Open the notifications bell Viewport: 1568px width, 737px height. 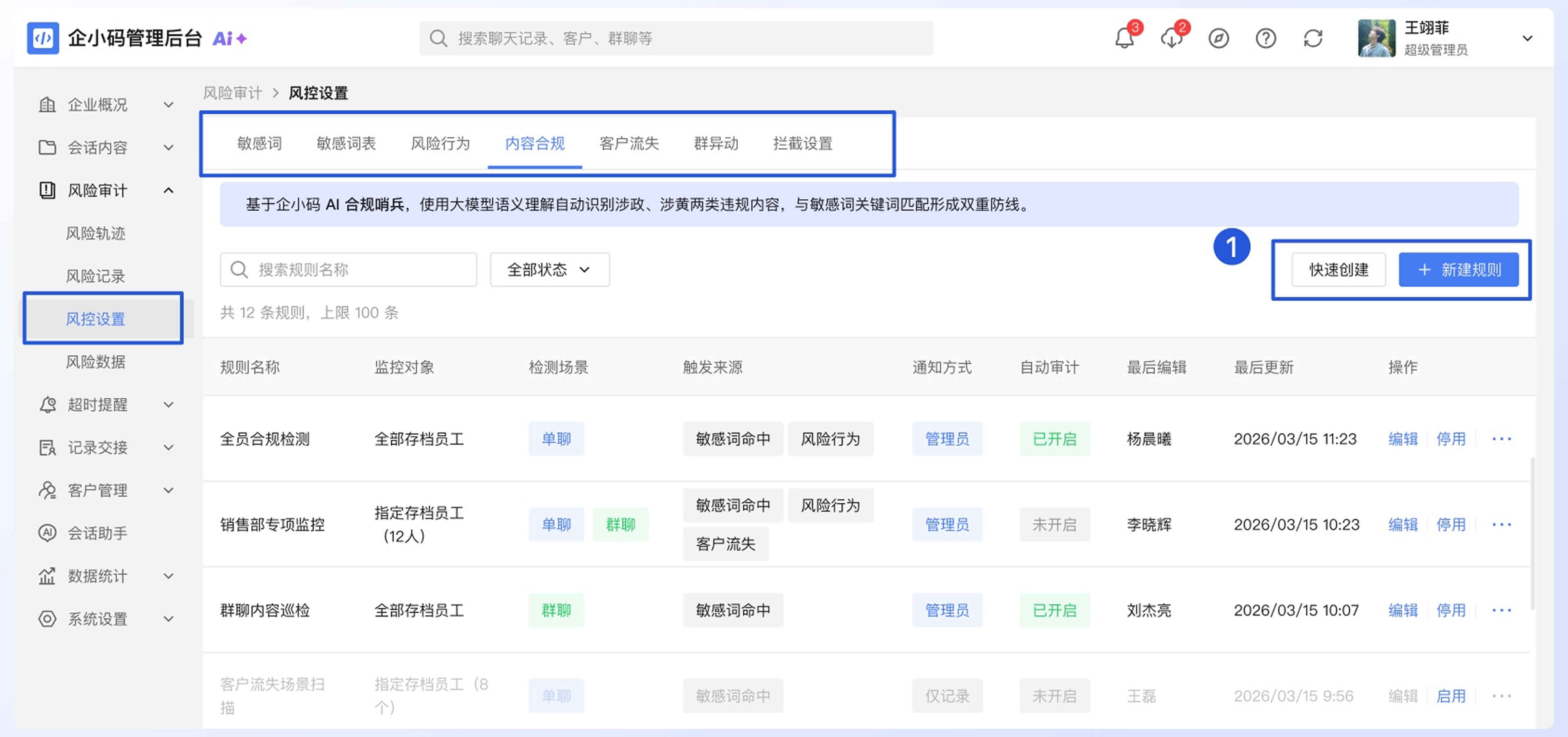(1124, 38)
